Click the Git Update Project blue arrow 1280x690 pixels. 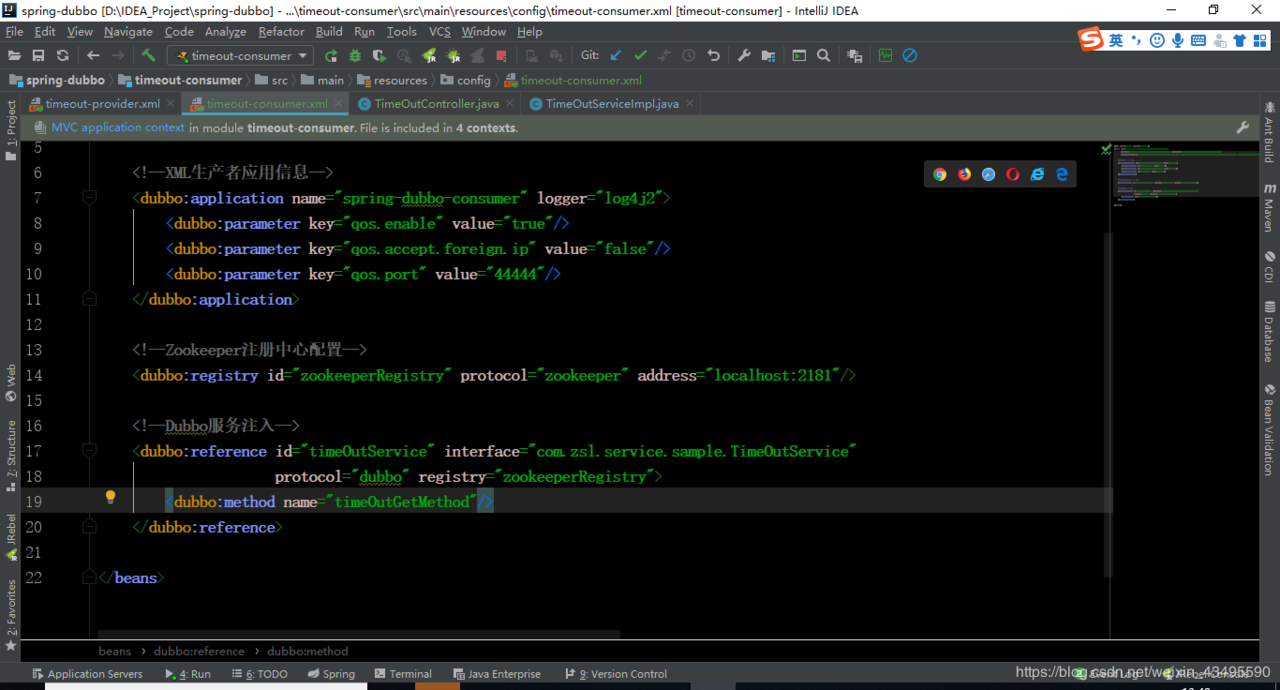pos(616,56)
